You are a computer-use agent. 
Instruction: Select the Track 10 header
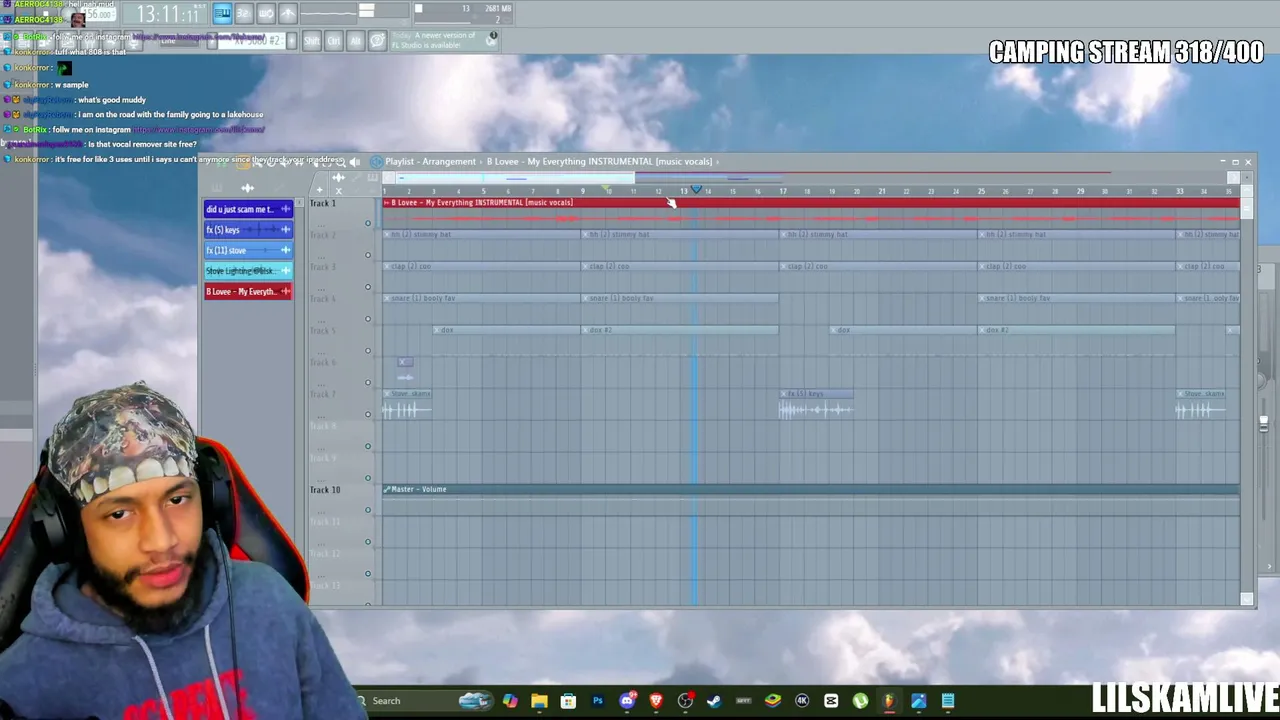341,499
